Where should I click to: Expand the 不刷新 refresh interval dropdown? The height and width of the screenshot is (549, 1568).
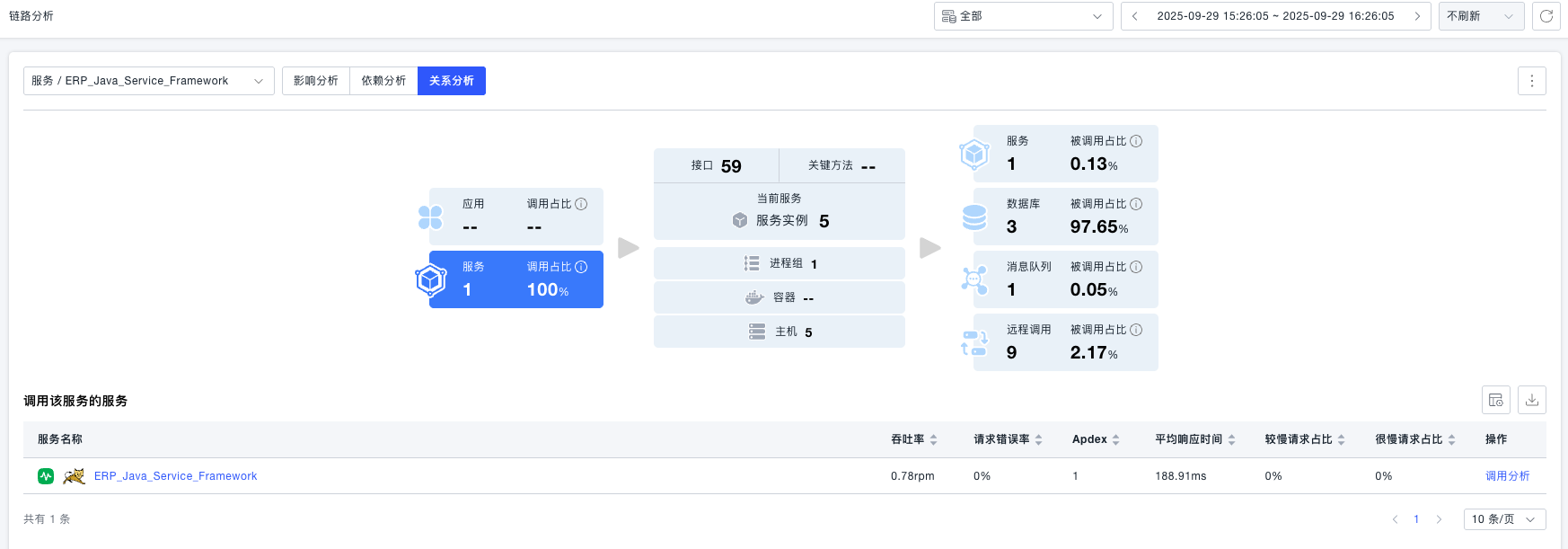[1480, 16]
